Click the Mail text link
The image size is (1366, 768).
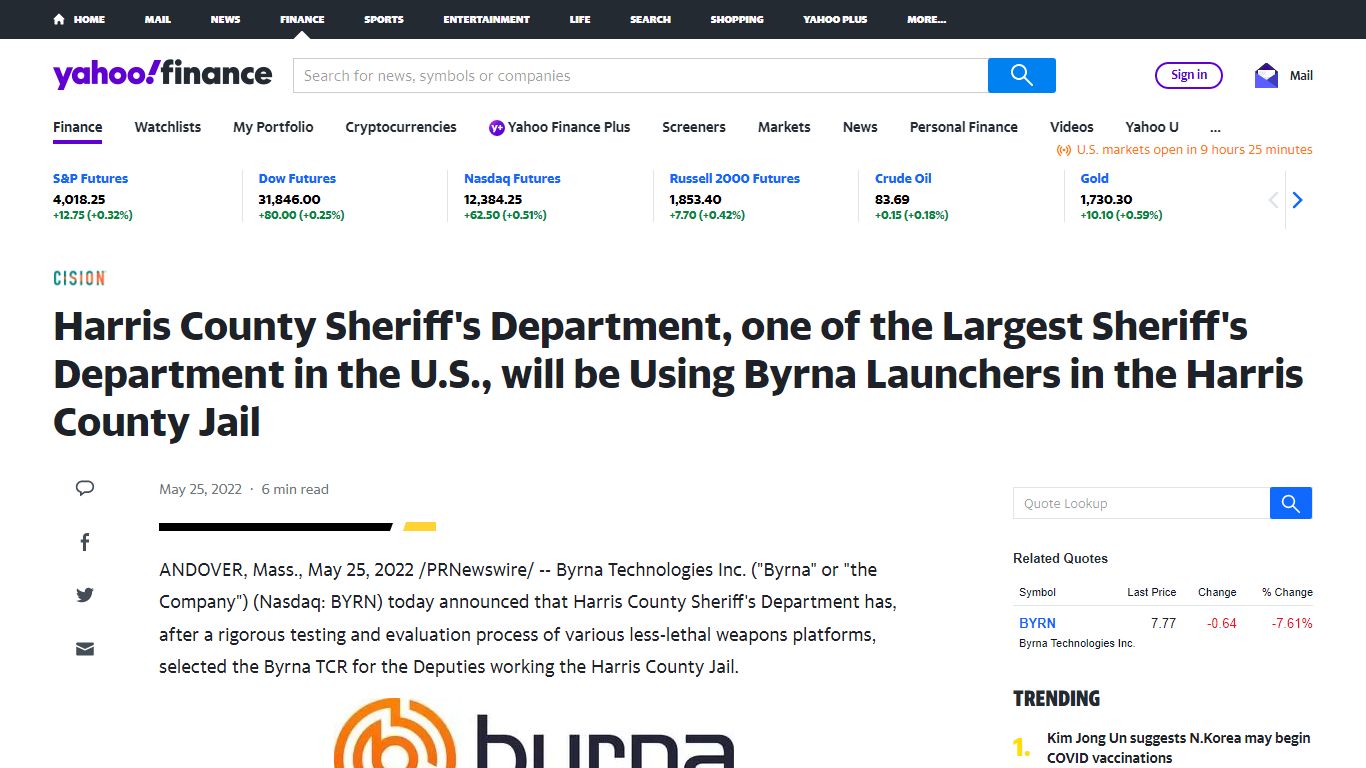pyautogui.click(x=1301, y=75)
